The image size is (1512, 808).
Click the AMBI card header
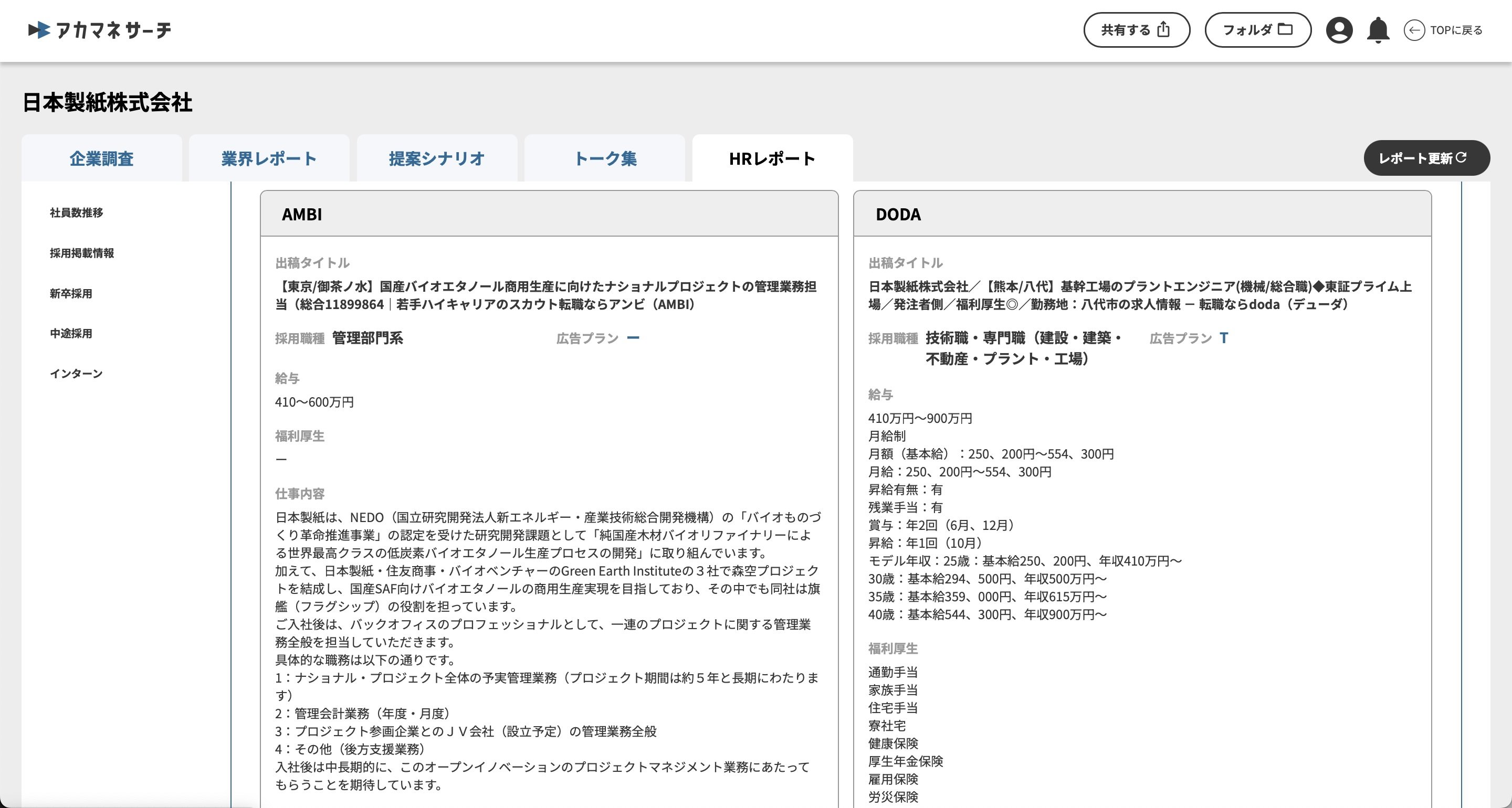click(x=549, y=214)
